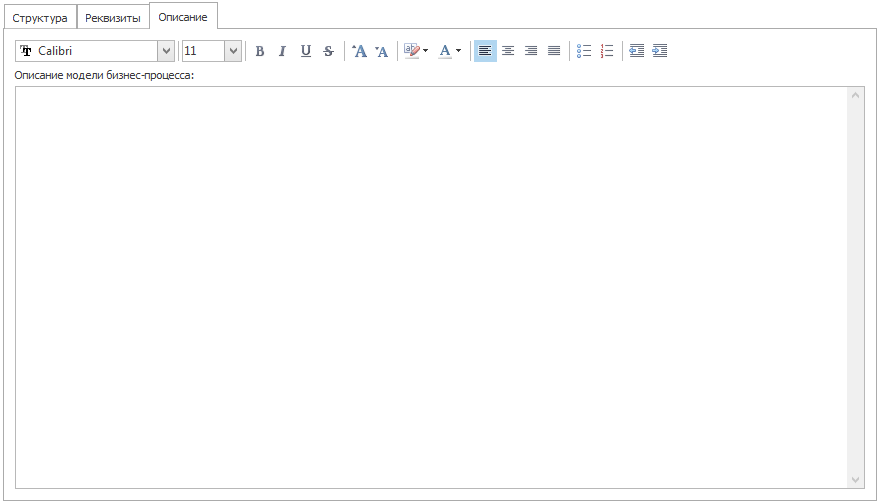Insert a numbered list
The width and height of the screenshot is (881, 504).
(x=607, y=51)
